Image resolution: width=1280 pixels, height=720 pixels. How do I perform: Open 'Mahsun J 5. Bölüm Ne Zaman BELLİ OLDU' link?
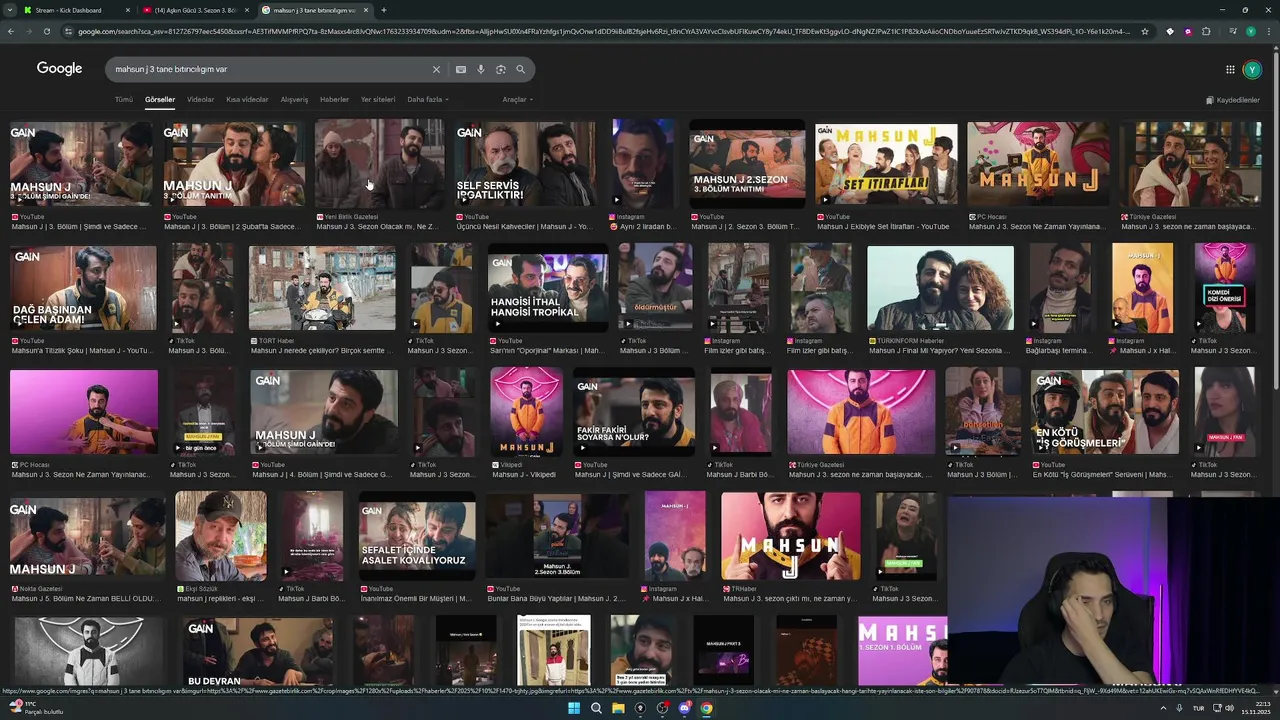(85, 599)
